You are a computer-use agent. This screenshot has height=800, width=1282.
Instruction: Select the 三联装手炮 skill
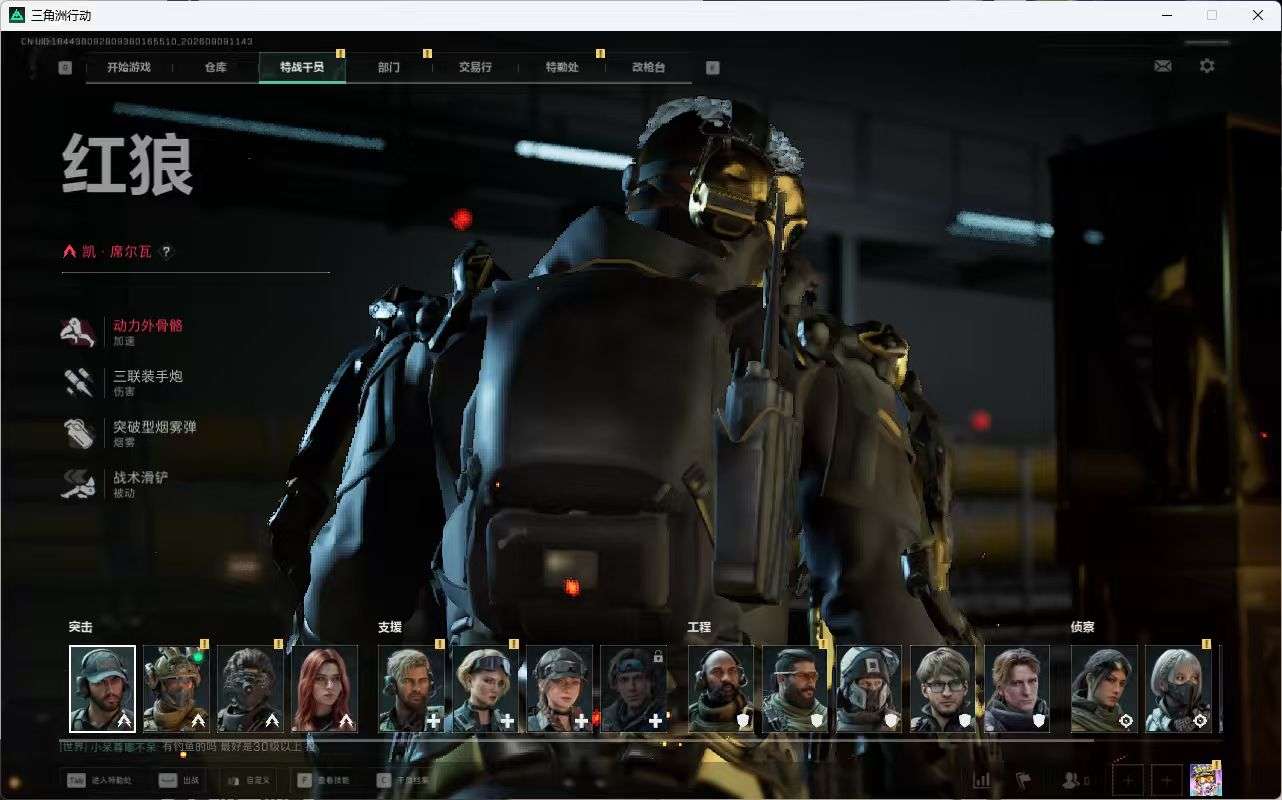(123, 383)
